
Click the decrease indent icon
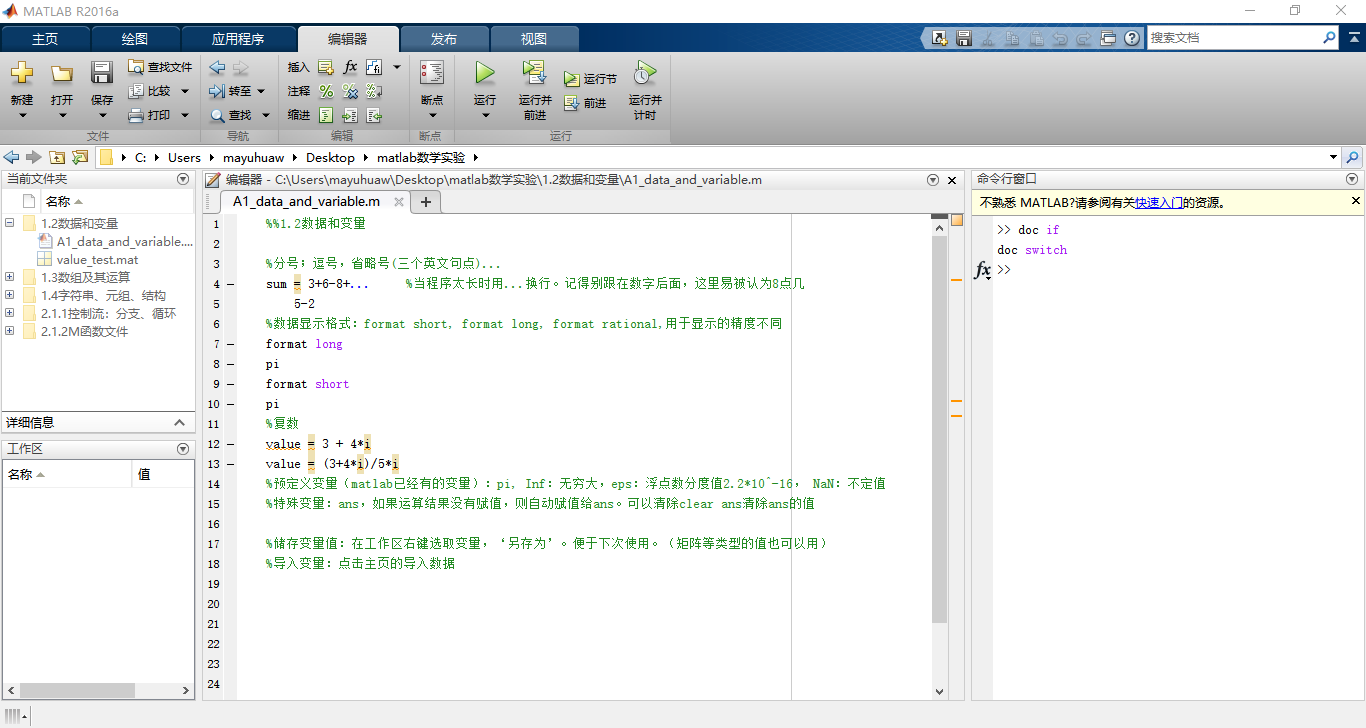click(374, 115)
